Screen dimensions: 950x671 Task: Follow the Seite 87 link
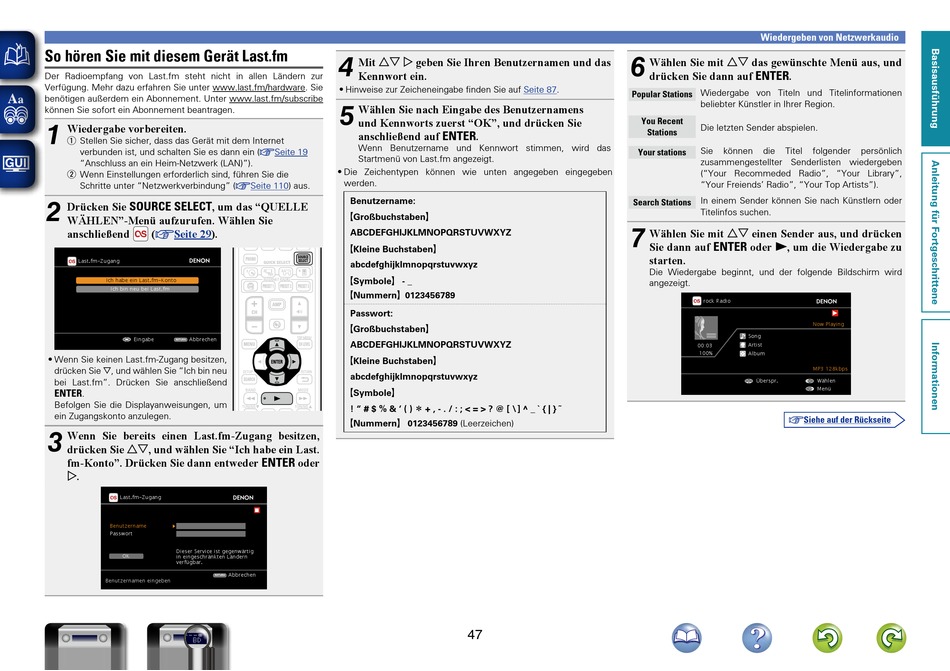coord(540,90)
